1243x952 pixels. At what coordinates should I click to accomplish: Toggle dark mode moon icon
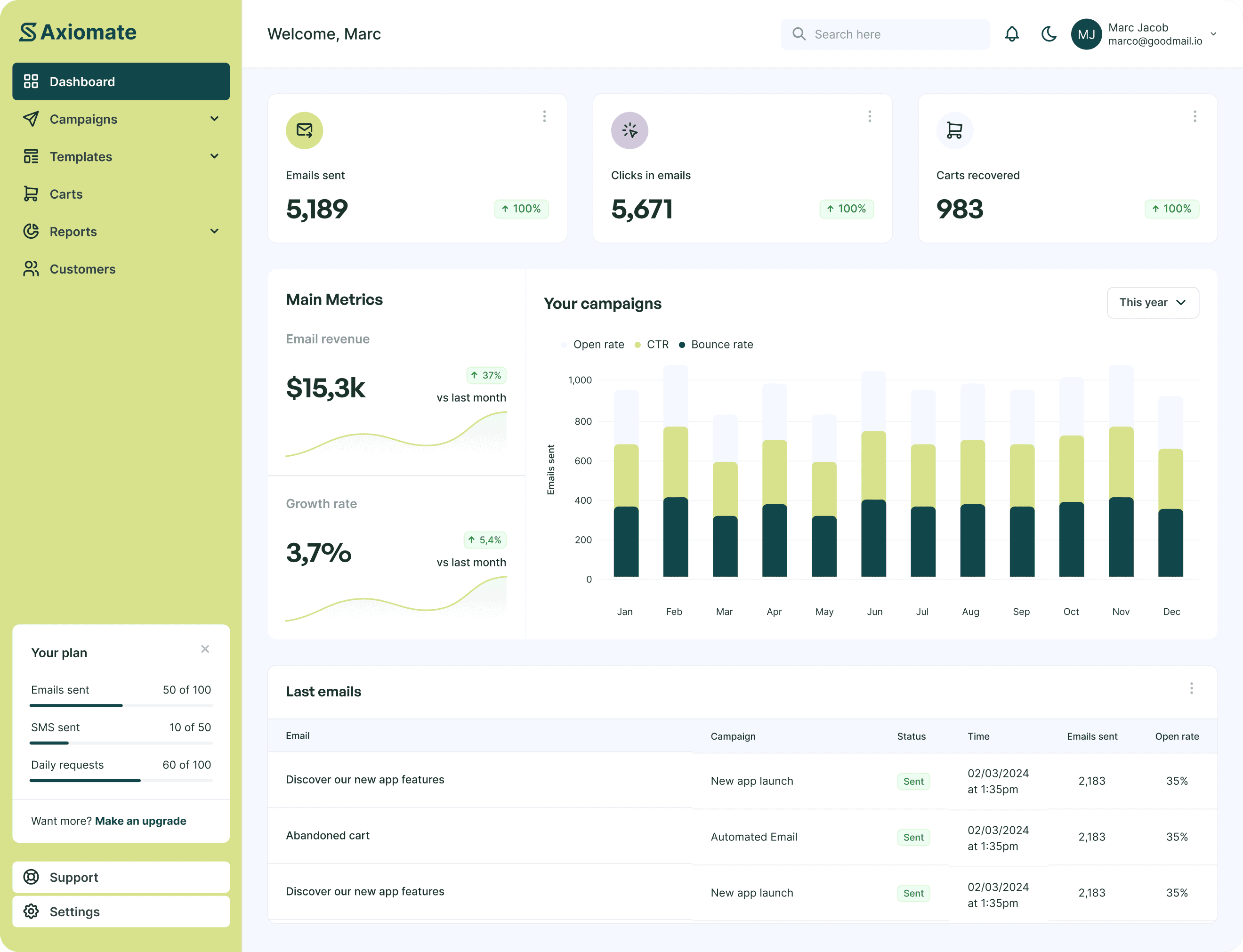pyautogui.click(x=1049, y=34)
